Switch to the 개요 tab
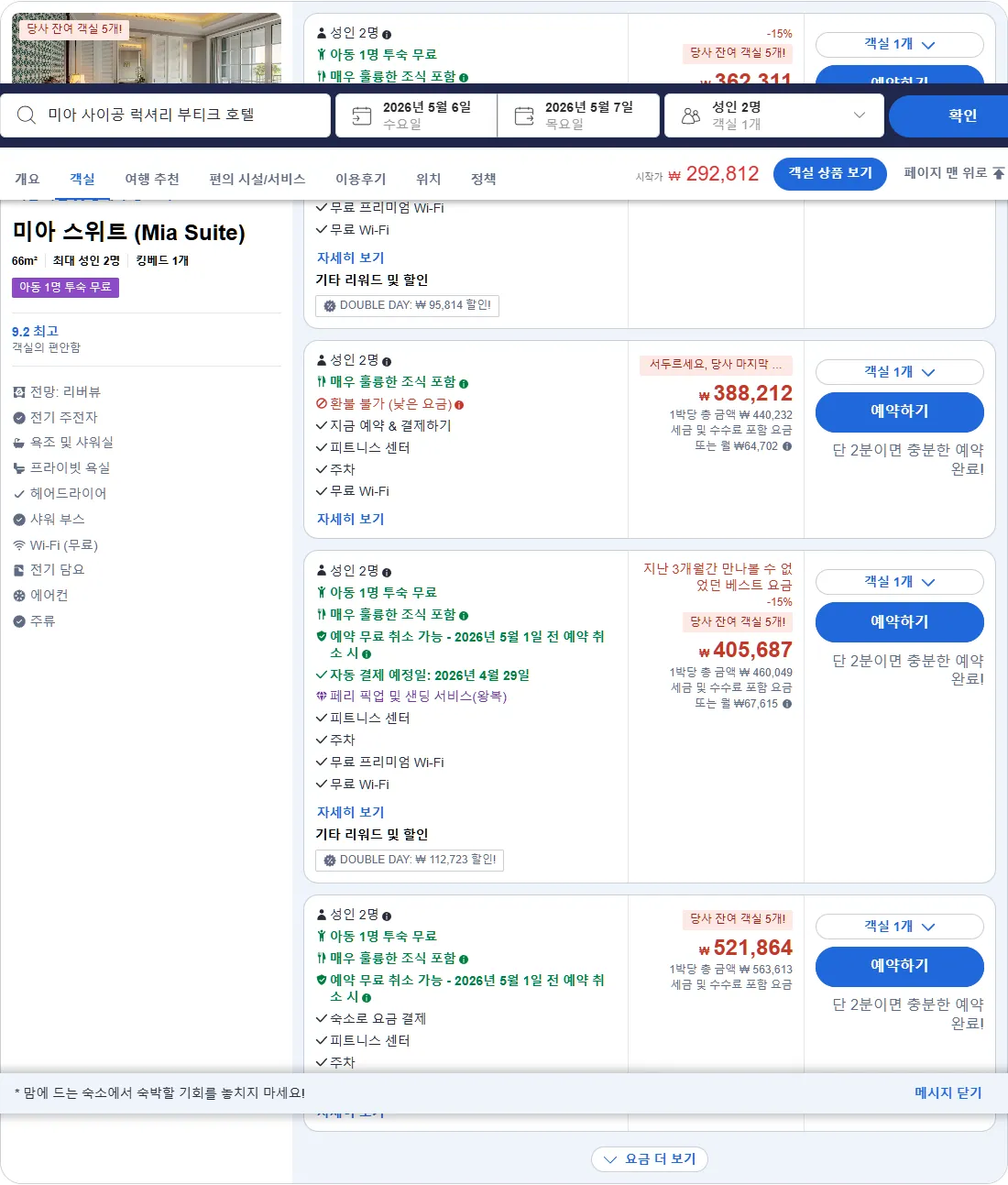Viewport: 1008px width, 1185px height. [x=27, y=179]
